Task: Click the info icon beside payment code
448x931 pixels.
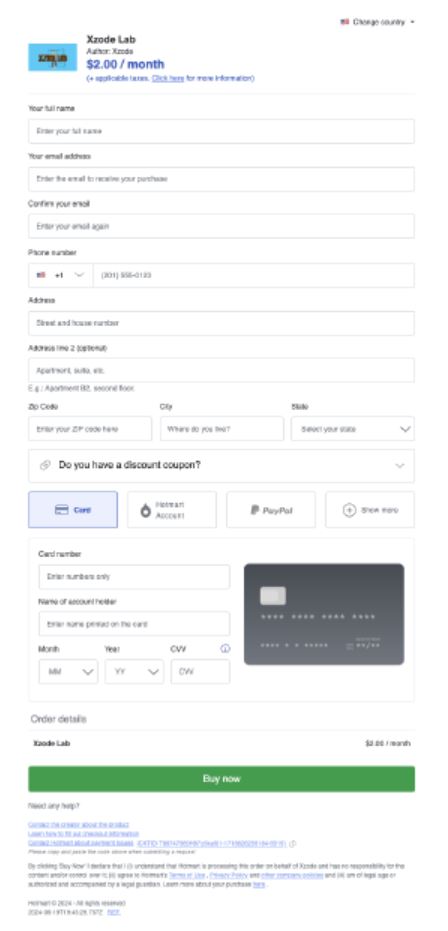Action: tap(293, 843)
